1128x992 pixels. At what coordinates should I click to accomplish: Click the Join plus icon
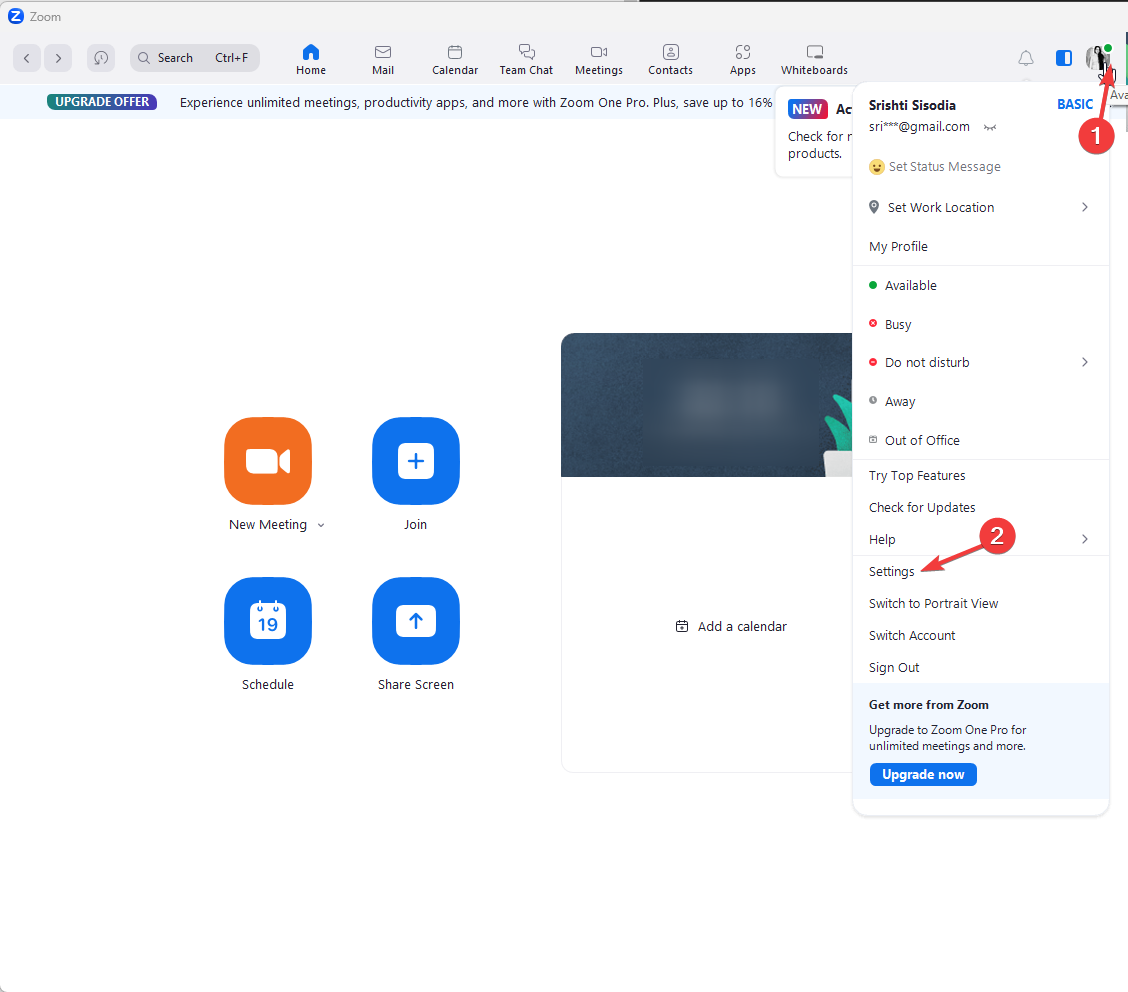(416, 460)
